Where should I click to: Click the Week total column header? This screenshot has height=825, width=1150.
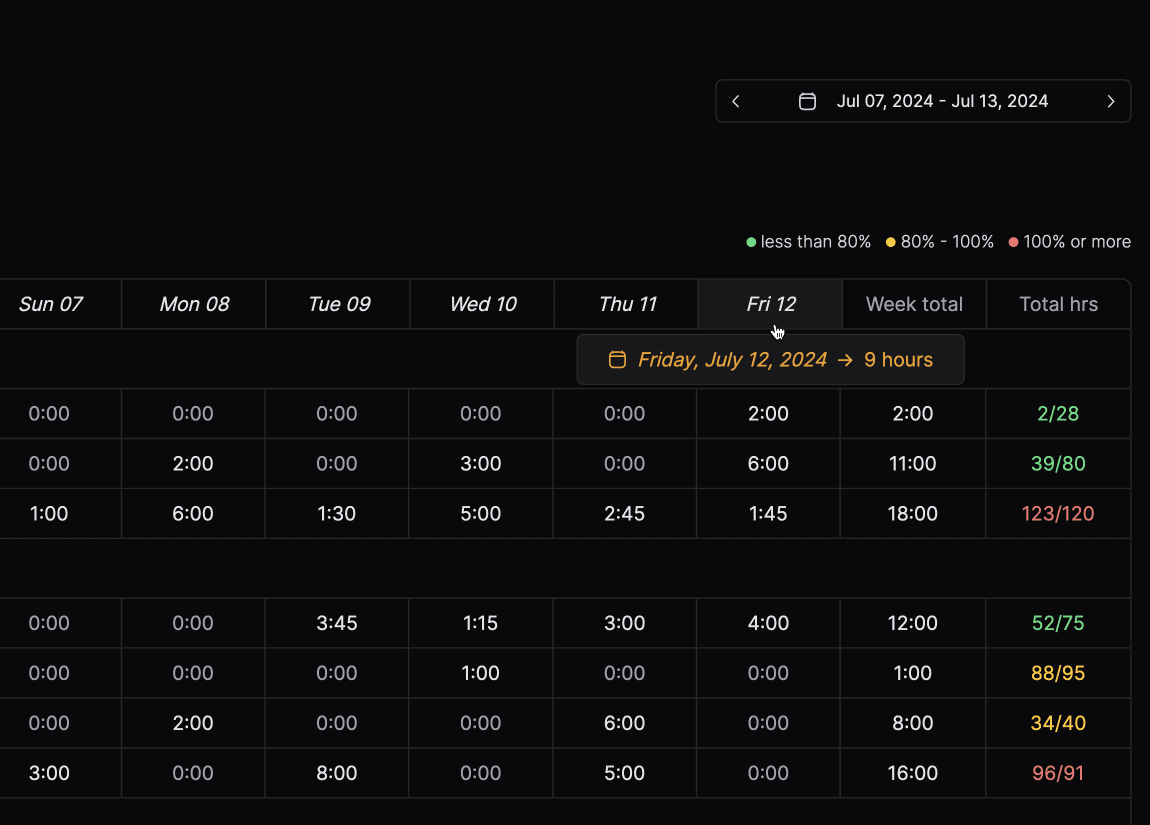(x=914, y=304)
